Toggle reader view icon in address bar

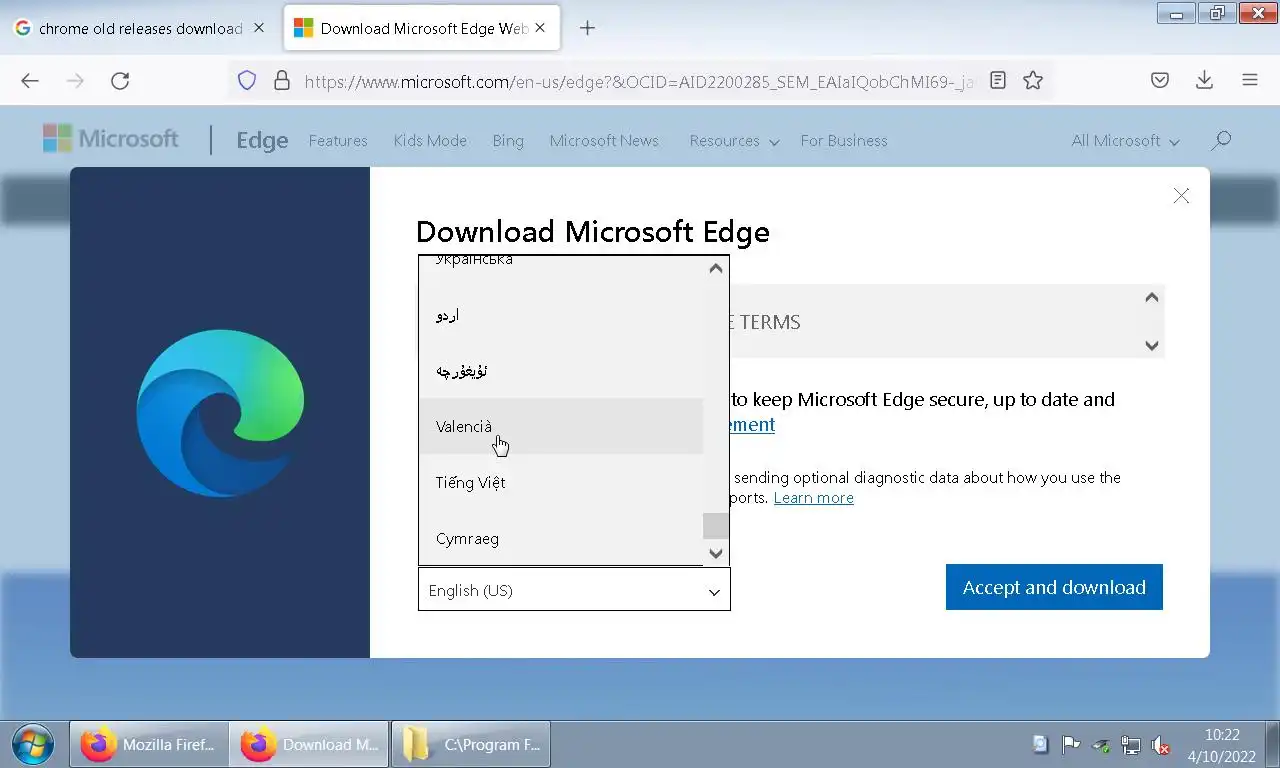click(997, 80)
